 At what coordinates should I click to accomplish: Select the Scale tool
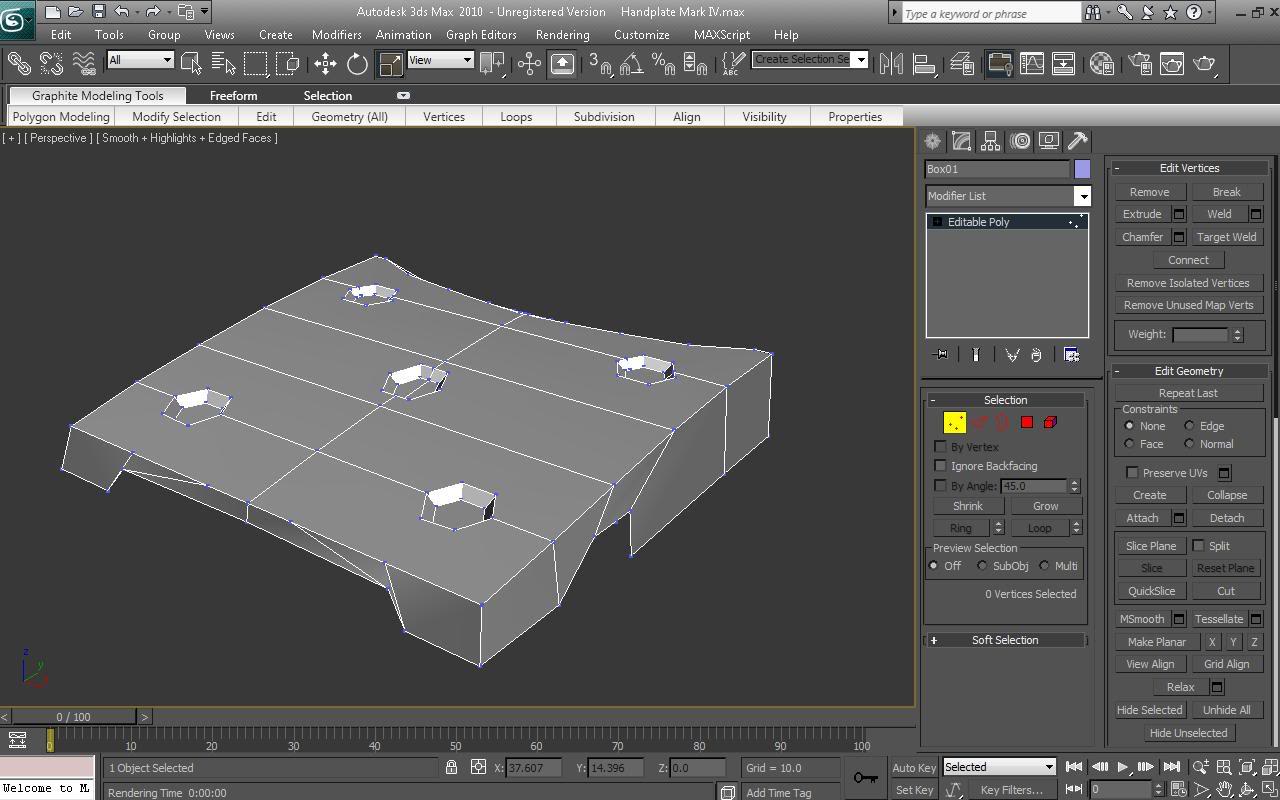390,64
